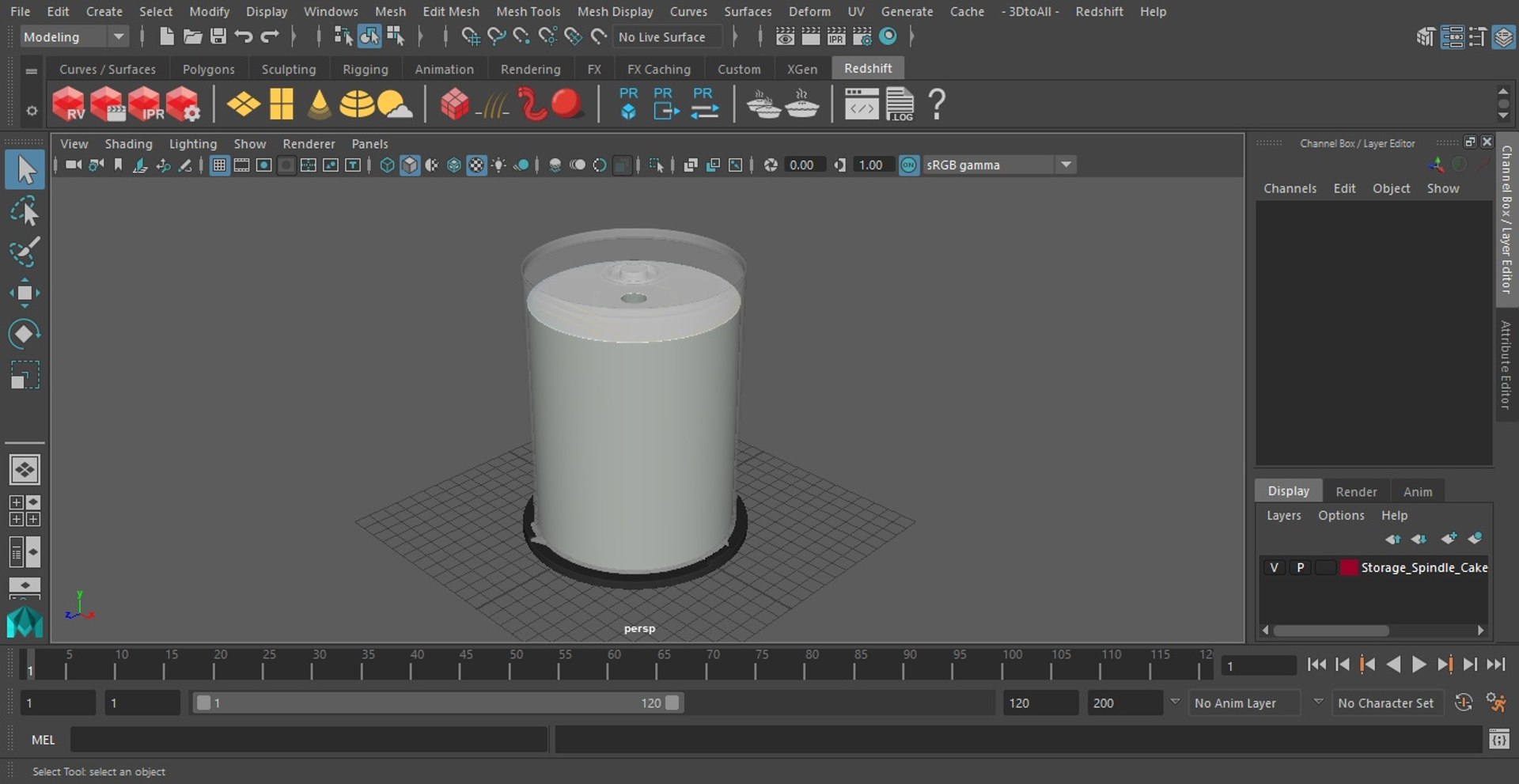Create Redshift sun and sky icon
Image resolution: width=1519 pixels, height=784 pixels.
pos(395,104)
